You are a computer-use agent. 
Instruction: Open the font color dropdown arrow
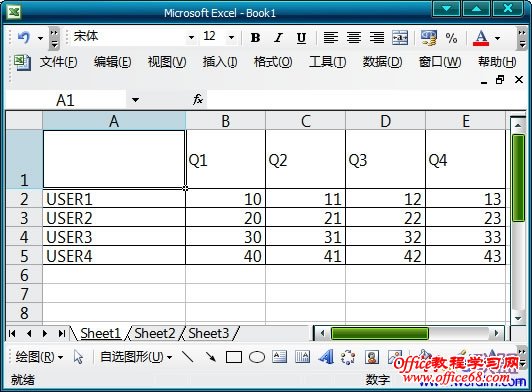pos(497,38)
